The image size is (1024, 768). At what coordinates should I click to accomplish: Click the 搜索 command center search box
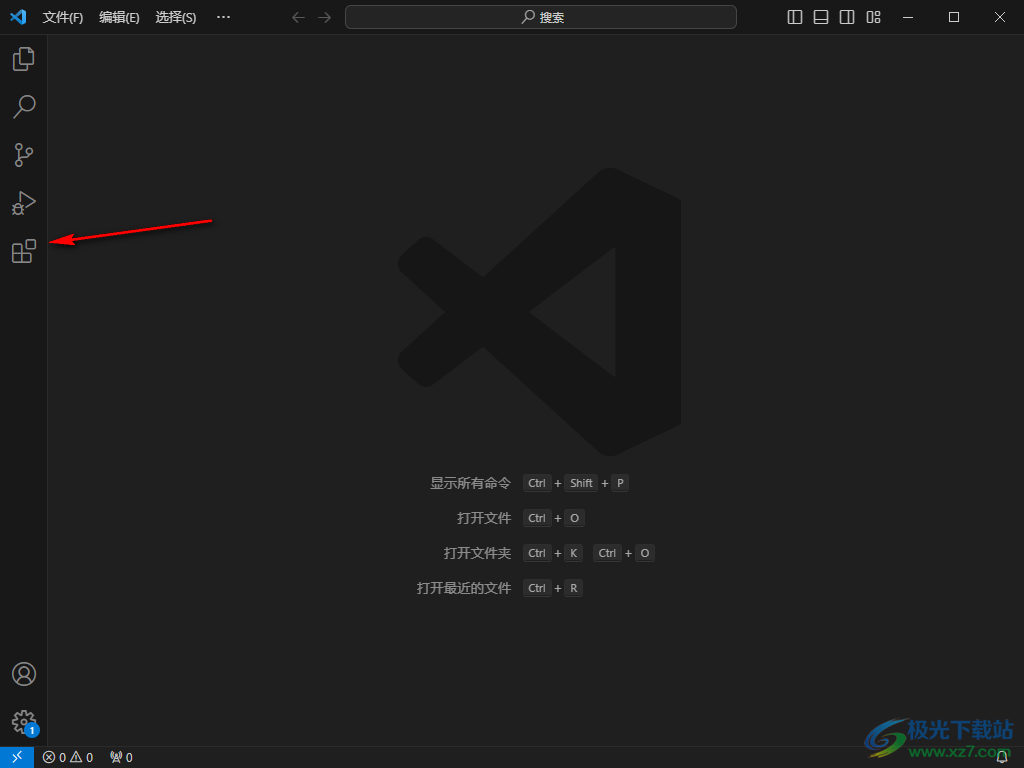tap(541, 17)
